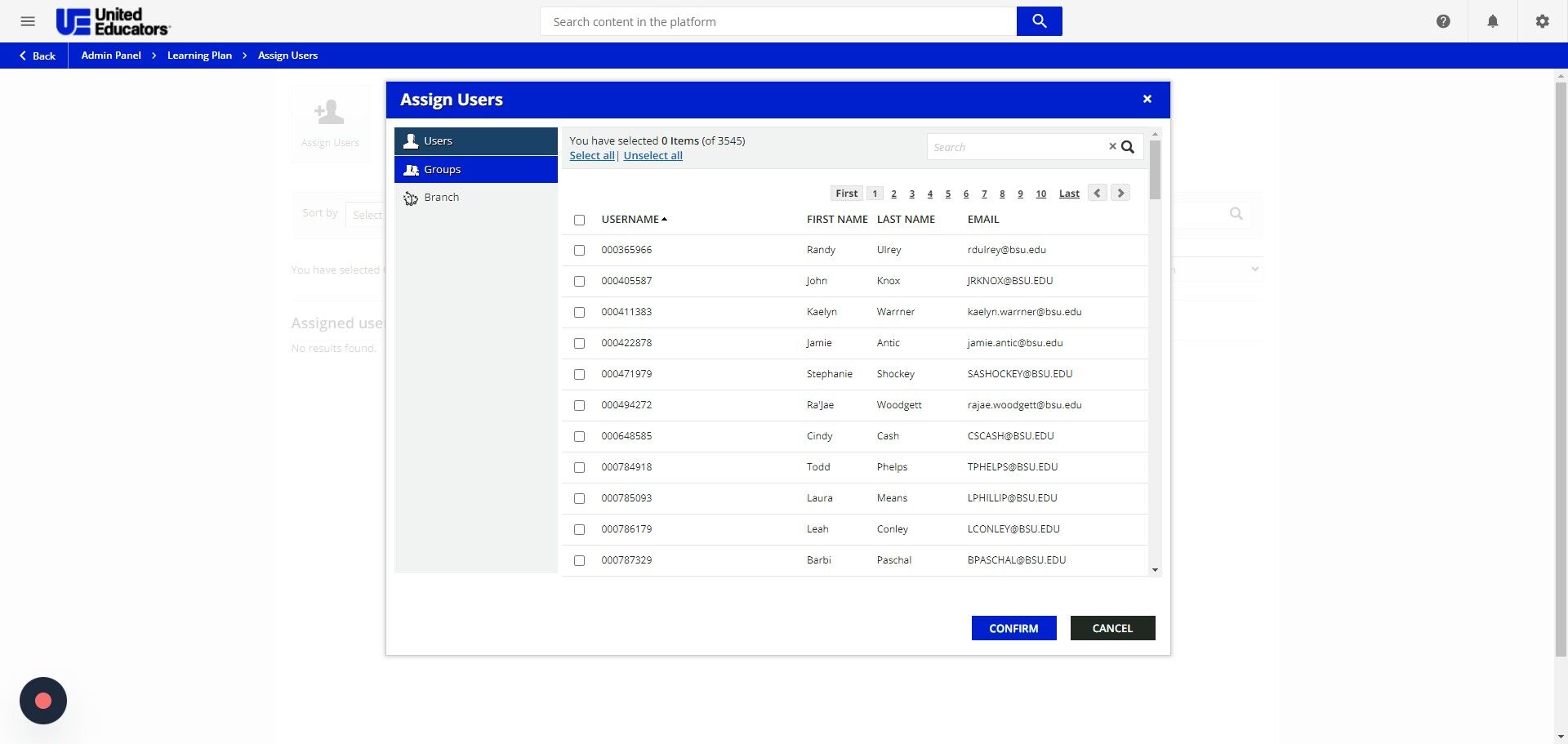Go to page 2 of users
Screen dimensions: 1568x744
(893, 194)
